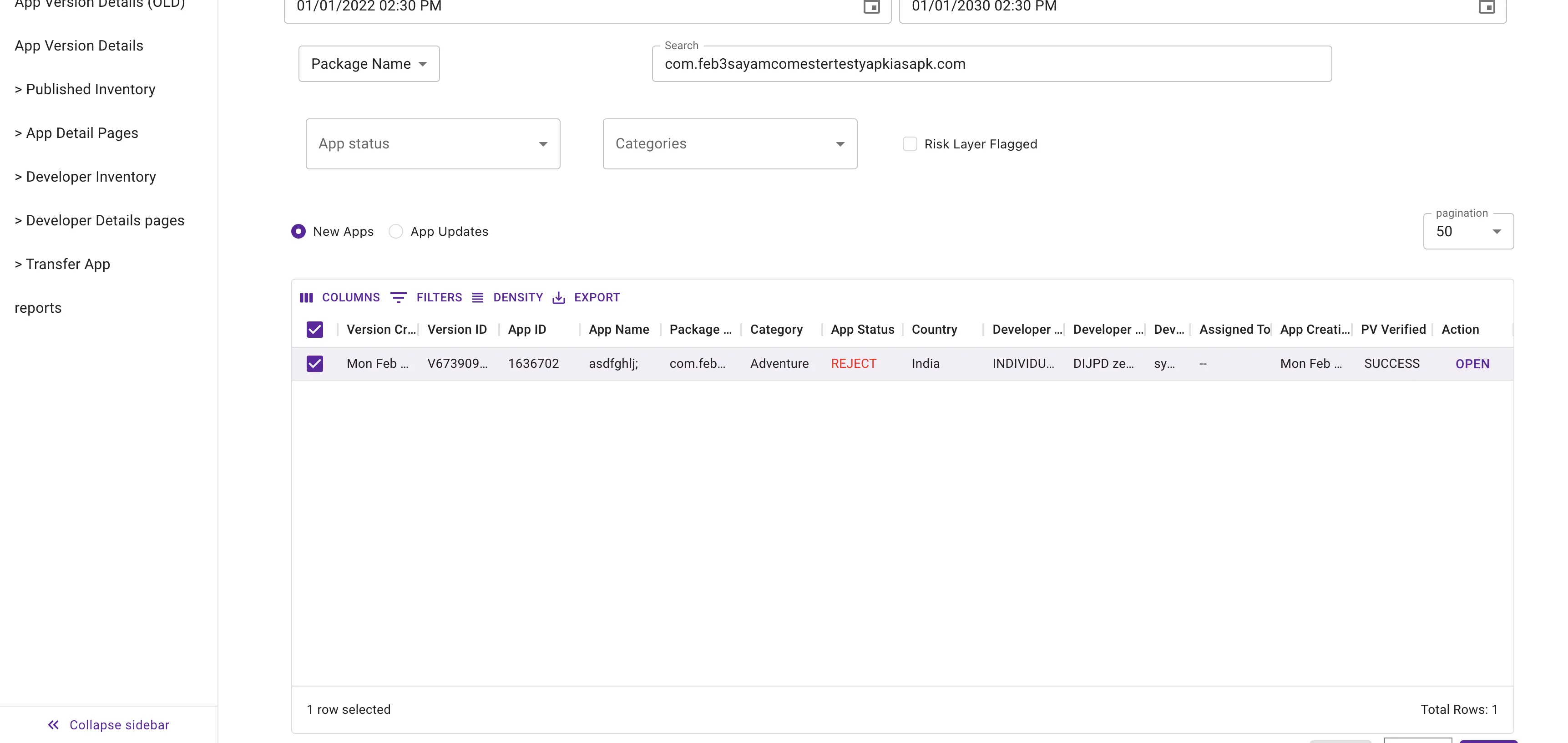This screenshot has height=743, width=1568.
Task: Click the OPEN action link in the row
Action: pyautogui.click(x=1472, y=364)
